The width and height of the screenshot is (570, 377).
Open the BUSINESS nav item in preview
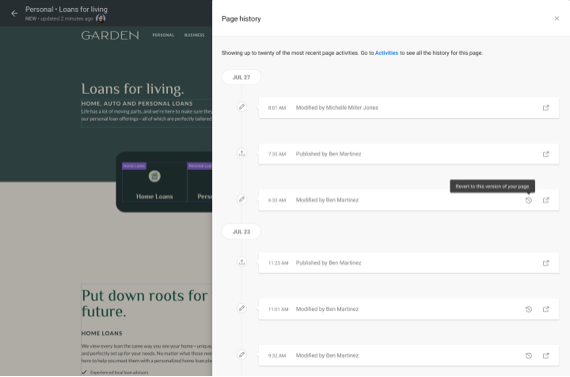tap(194, 35)
